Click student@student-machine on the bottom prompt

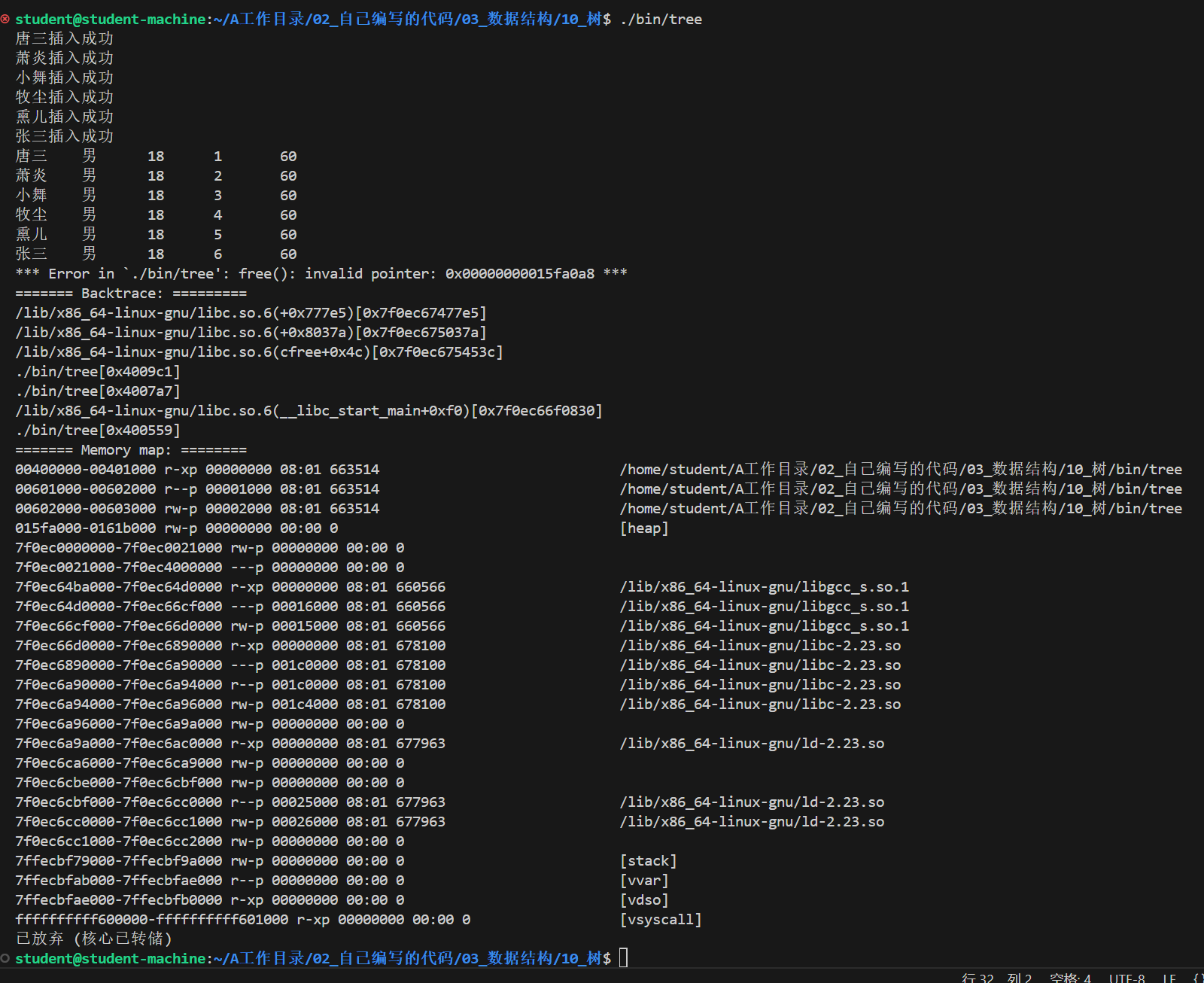[x=111, y=958]
